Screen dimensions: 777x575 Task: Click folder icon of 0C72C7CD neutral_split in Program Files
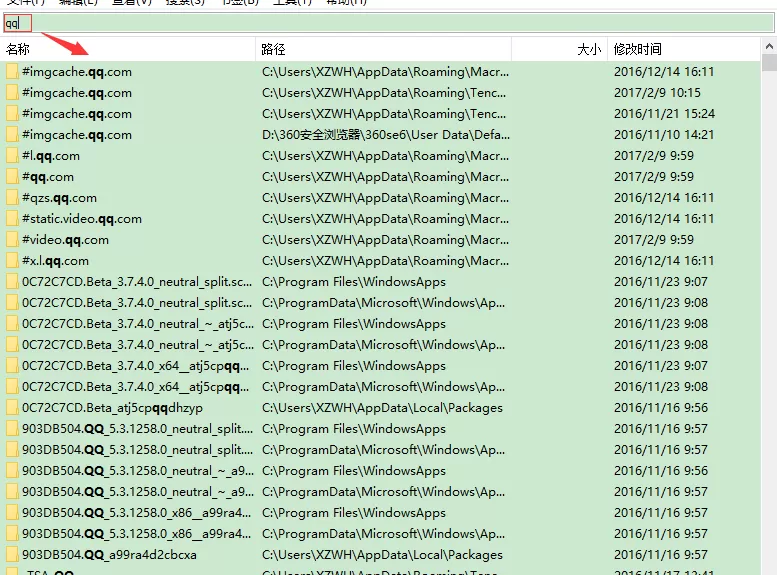click(12, 282)
